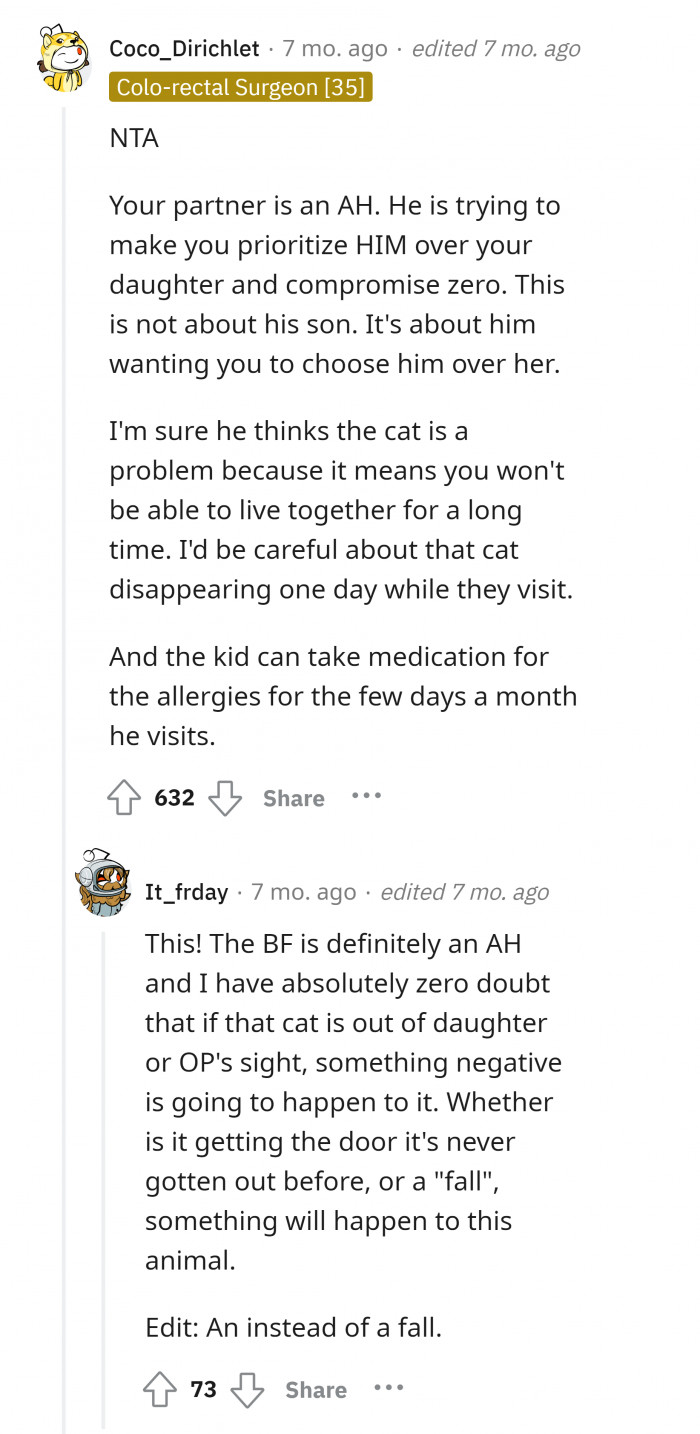Open more options on It_frday's reply
This screenshot has height=1434, width=700.
point(388,1389)
